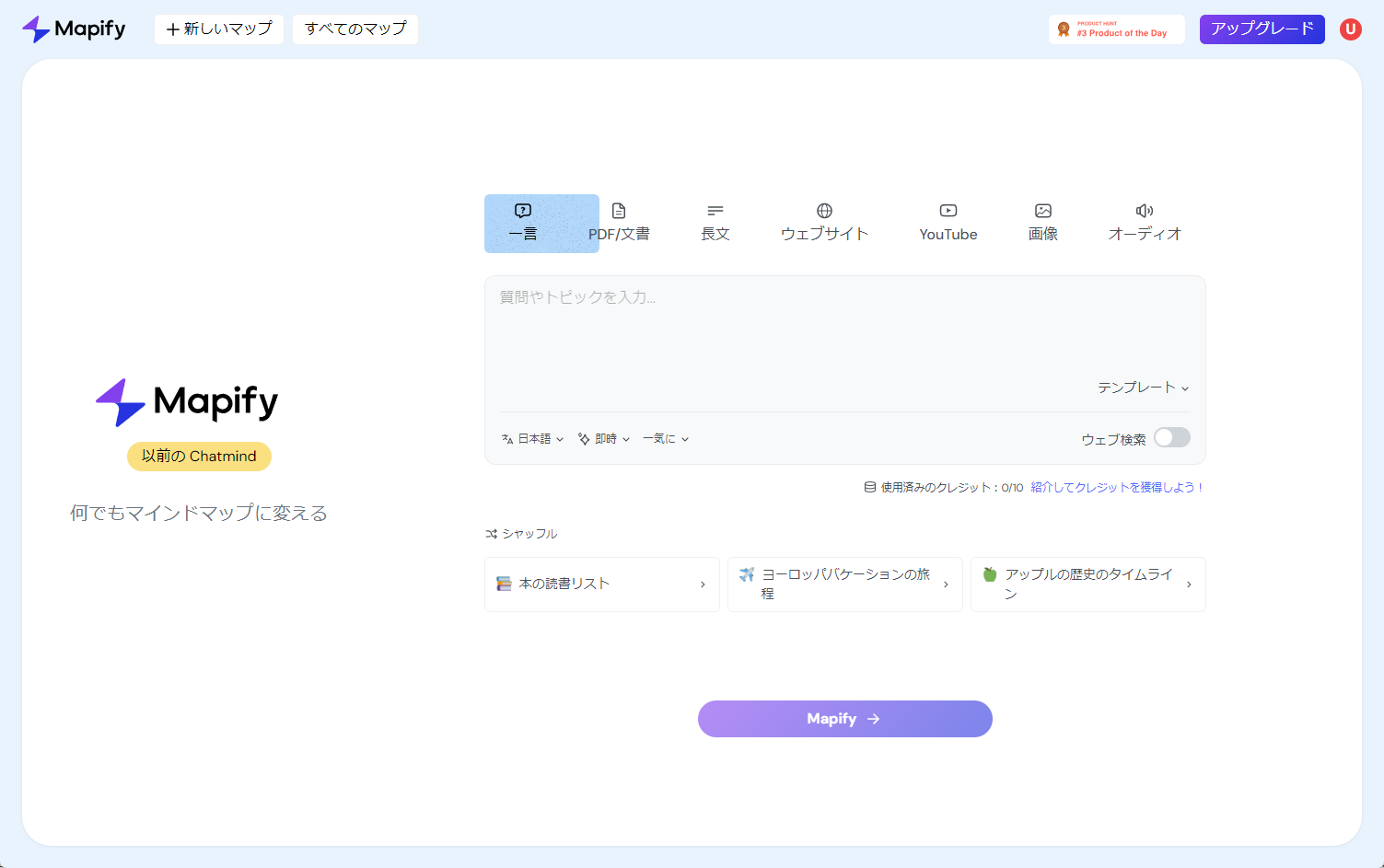Click 紹介してクレジットを獲得しよう link
This screenshot has height=868, width=1384.
pyautogui.click(x=1117, y=487)
